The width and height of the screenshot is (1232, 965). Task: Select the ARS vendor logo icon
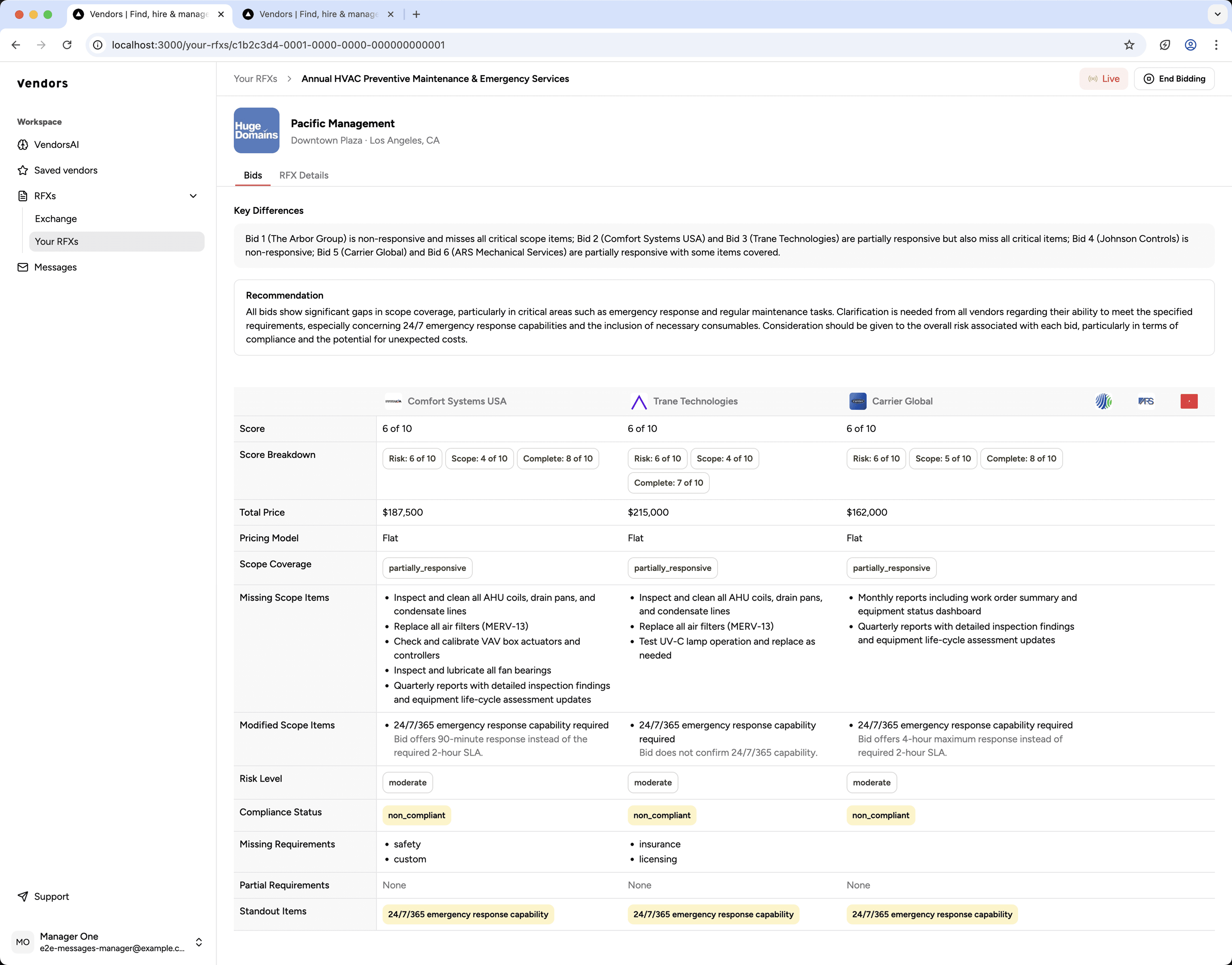pyautogui.click(x=1145, y=401)
